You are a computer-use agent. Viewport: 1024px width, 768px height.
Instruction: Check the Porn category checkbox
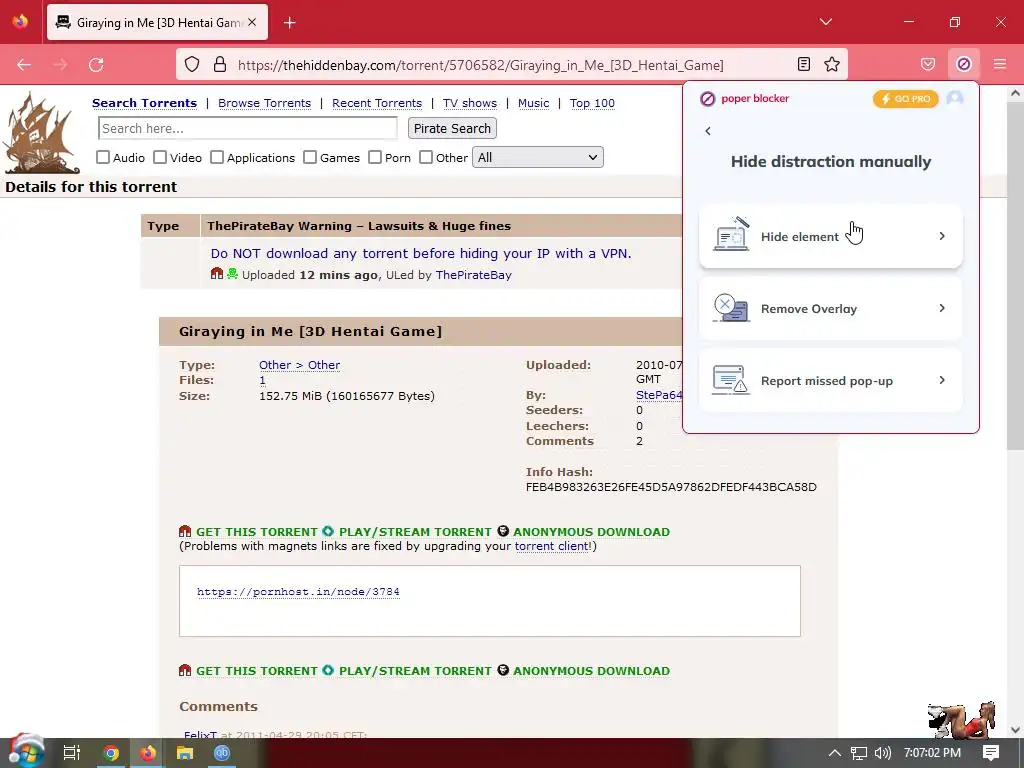click(x=375, y=157)
